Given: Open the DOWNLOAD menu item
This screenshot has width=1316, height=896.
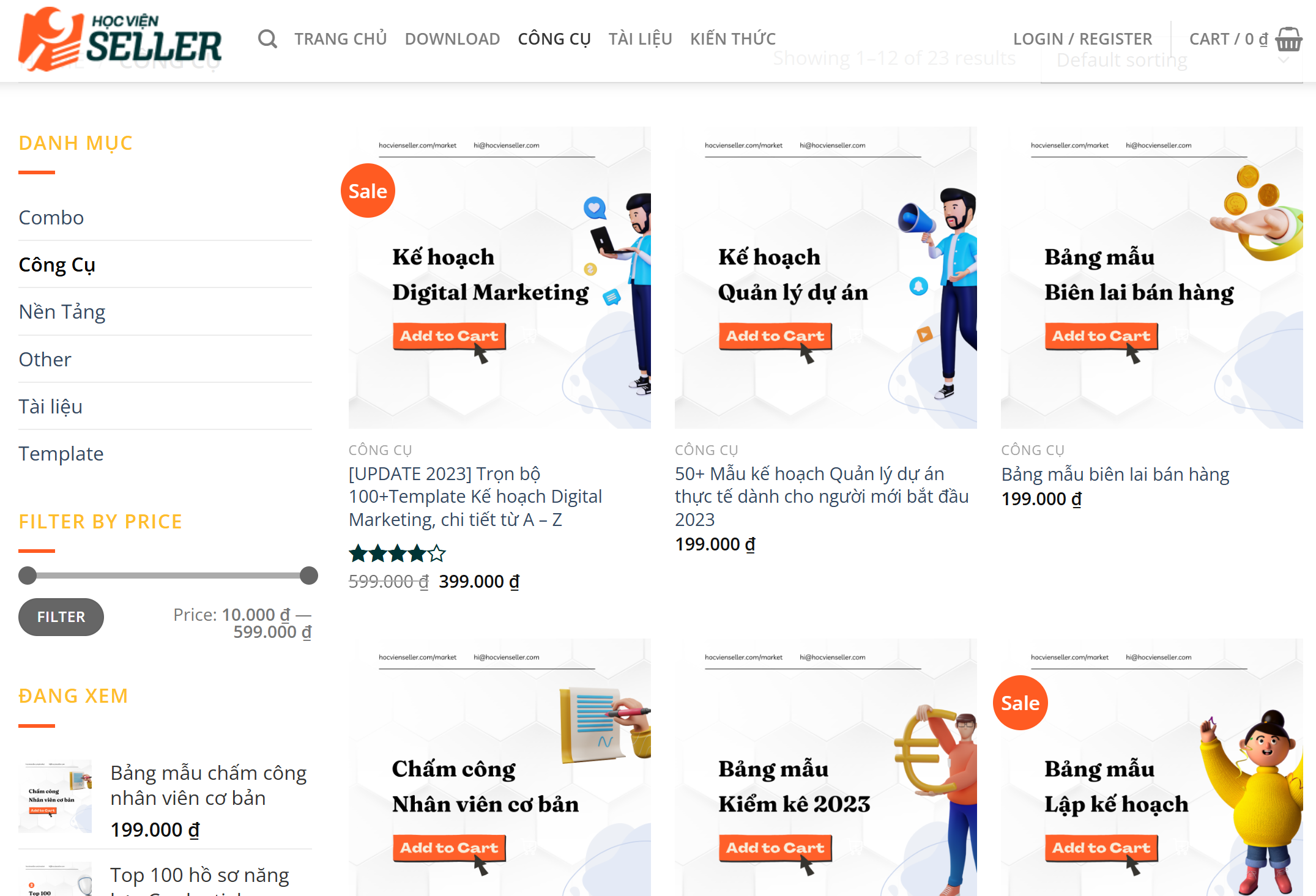Looking at the screenshot, I should pos(452,39).
